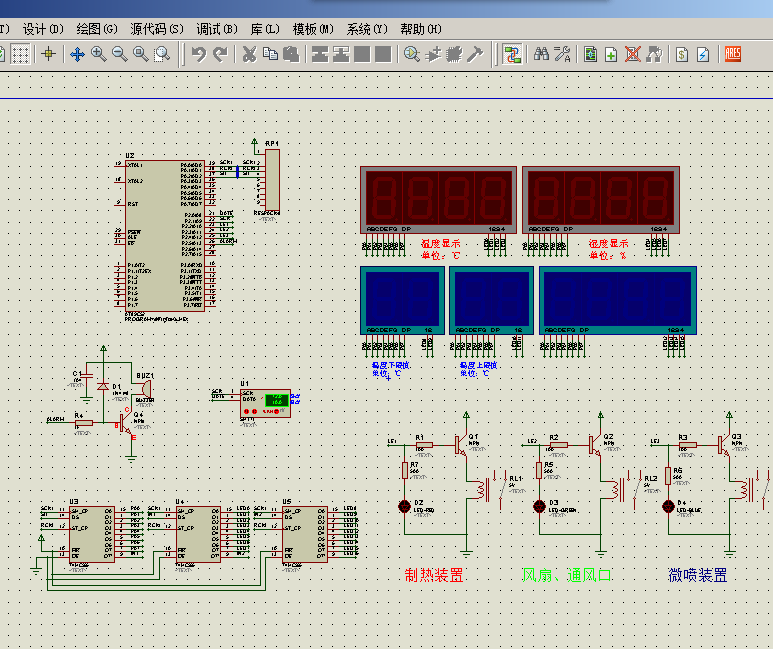Image resolution: width=773 pixels, height=649 pixels.
Task: Select the red temperature 7-segment display
Action: click(438, 200)
